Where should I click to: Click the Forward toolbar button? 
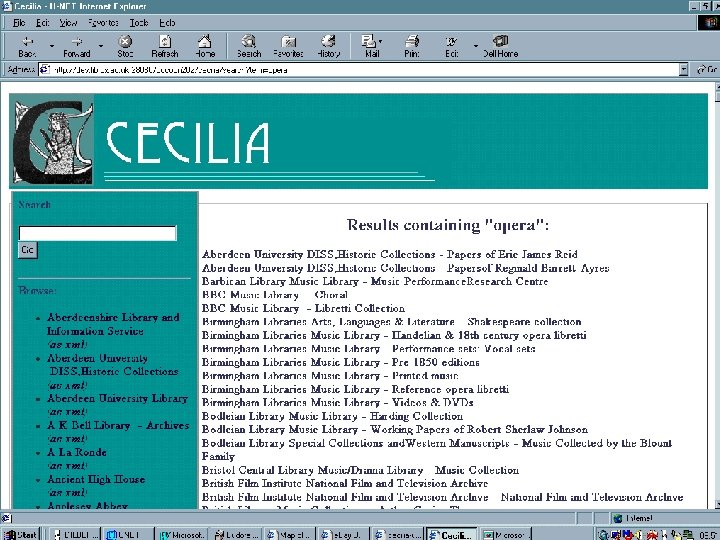pos(77,46)
